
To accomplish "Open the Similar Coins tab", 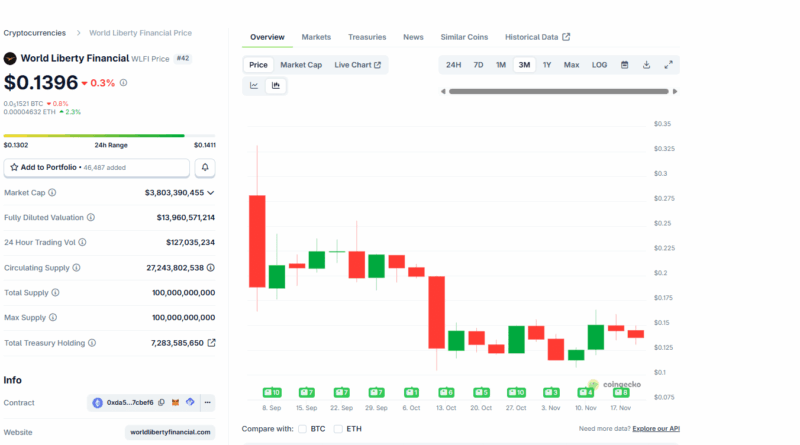I will [x=464, y=37].
